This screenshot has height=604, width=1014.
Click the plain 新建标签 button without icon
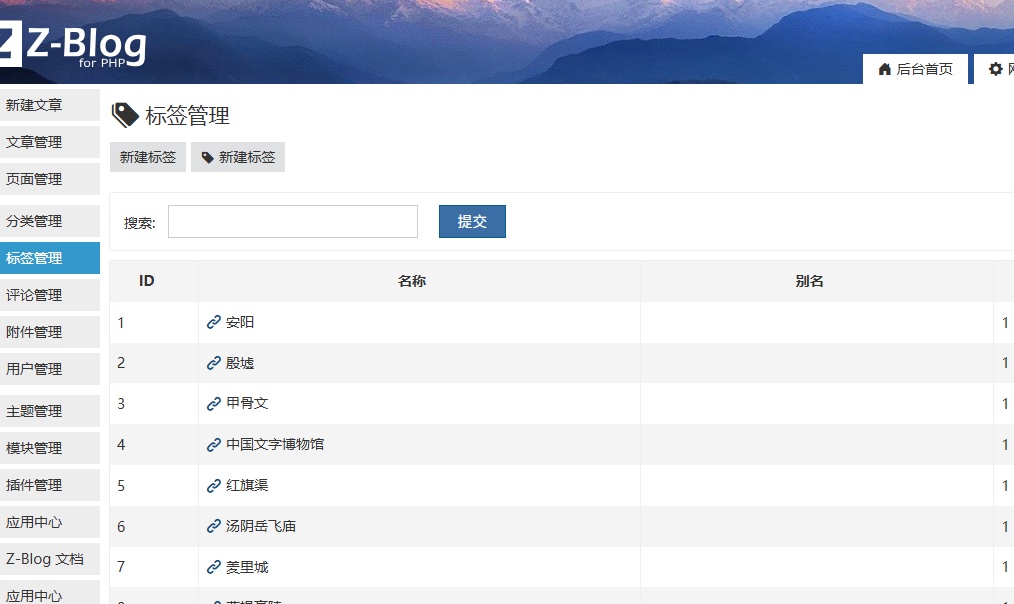coord(147,157)
